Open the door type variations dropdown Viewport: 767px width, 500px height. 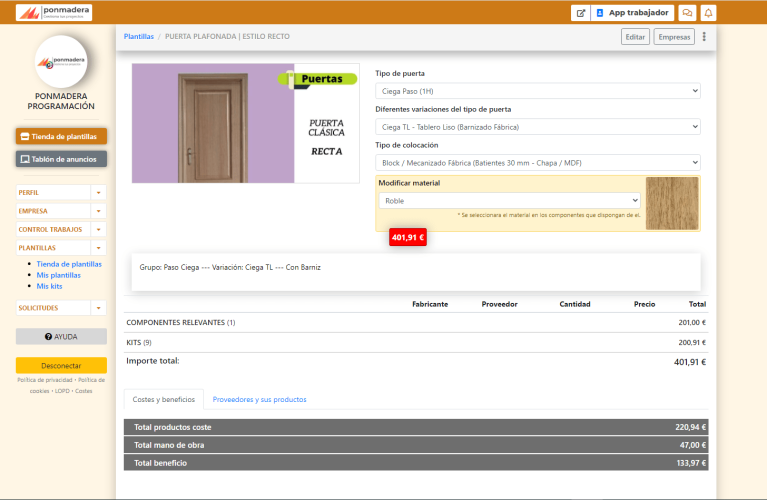click(x=538, y=127)
